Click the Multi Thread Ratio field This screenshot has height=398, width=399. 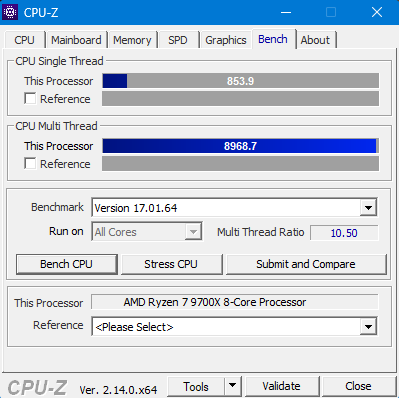[344, 233]
